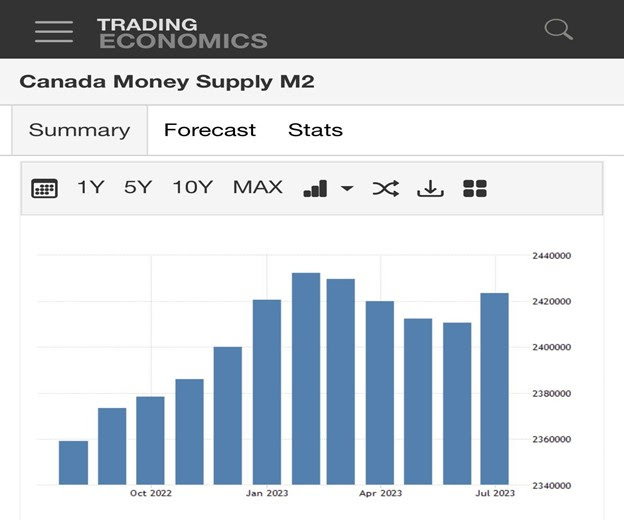Click the Jan 2023 axis label
624x520 pixels.
pyautogui.click(x=267, y=493)
